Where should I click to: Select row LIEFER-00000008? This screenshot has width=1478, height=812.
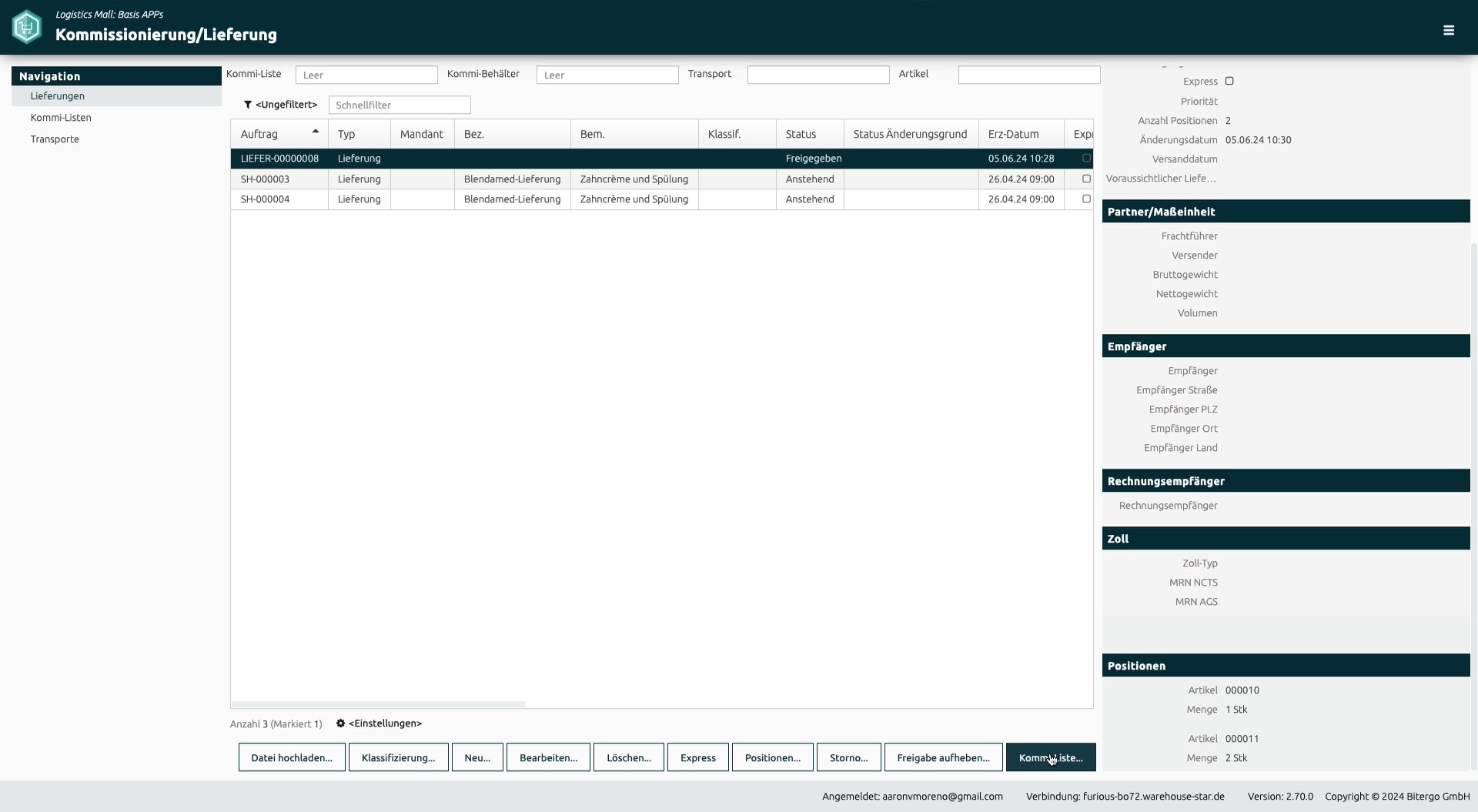tap(662, 159)
